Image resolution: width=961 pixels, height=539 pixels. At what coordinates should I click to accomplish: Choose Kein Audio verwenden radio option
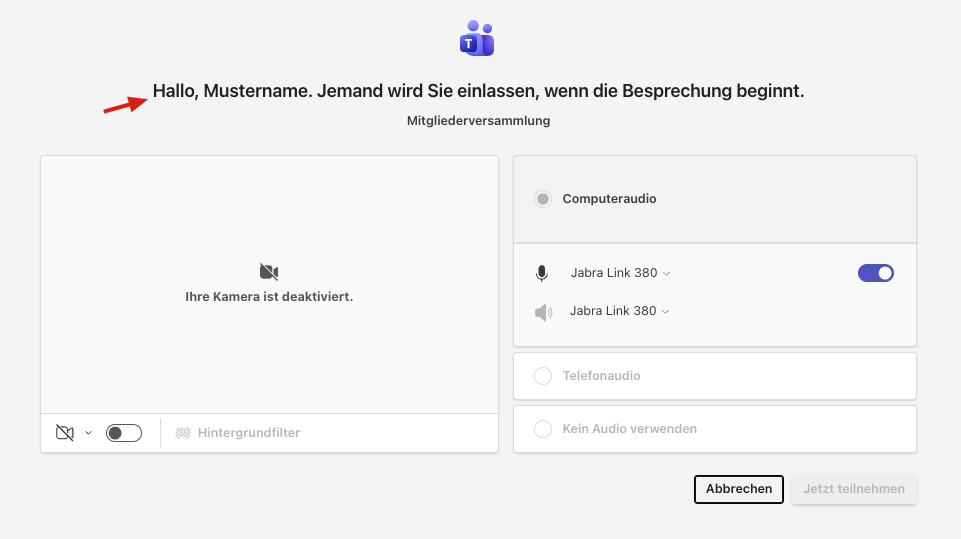[543, 429]
